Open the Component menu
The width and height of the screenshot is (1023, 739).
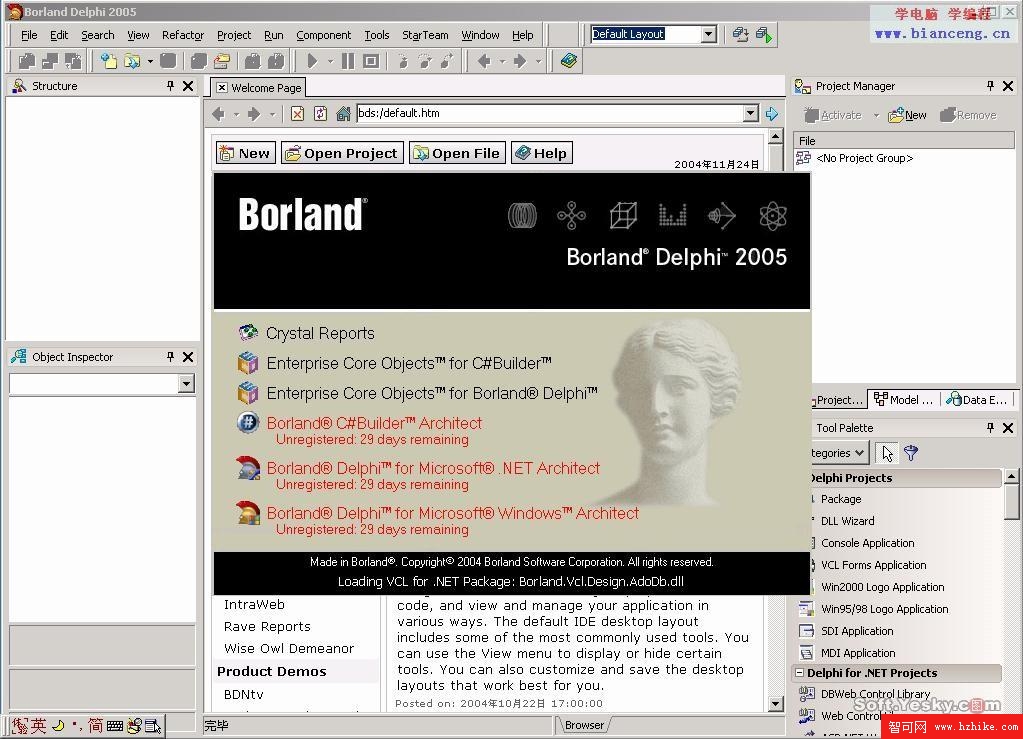(x=324, y=35)
